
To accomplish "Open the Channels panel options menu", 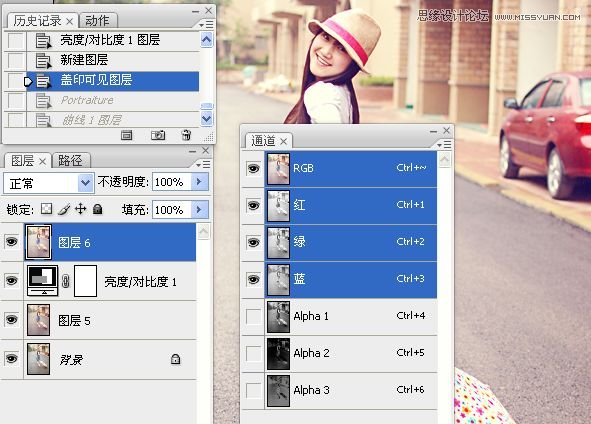I will 444,144.
